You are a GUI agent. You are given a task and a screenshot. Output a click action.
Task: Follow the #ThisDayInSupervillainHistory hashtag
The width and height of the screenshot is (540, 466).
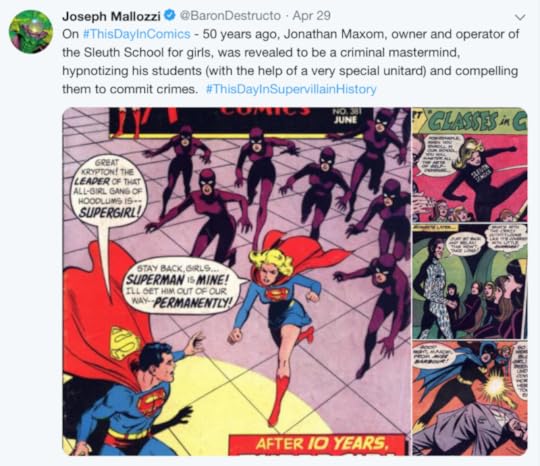click(x=291, y=89)
